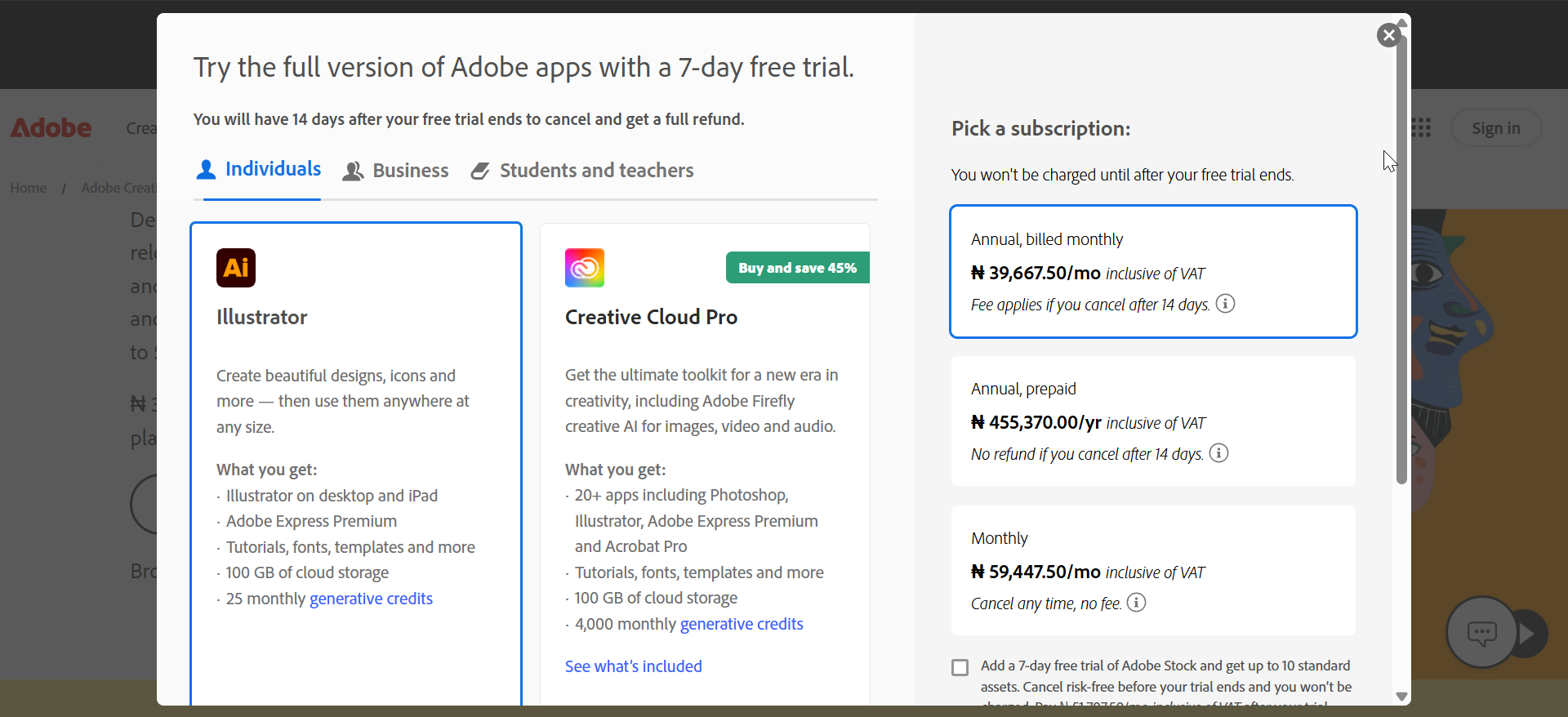Open info icon beside Cancel any time
Image resolution: width=1568 pixels, height=717 pixels.
point(1136,603)
